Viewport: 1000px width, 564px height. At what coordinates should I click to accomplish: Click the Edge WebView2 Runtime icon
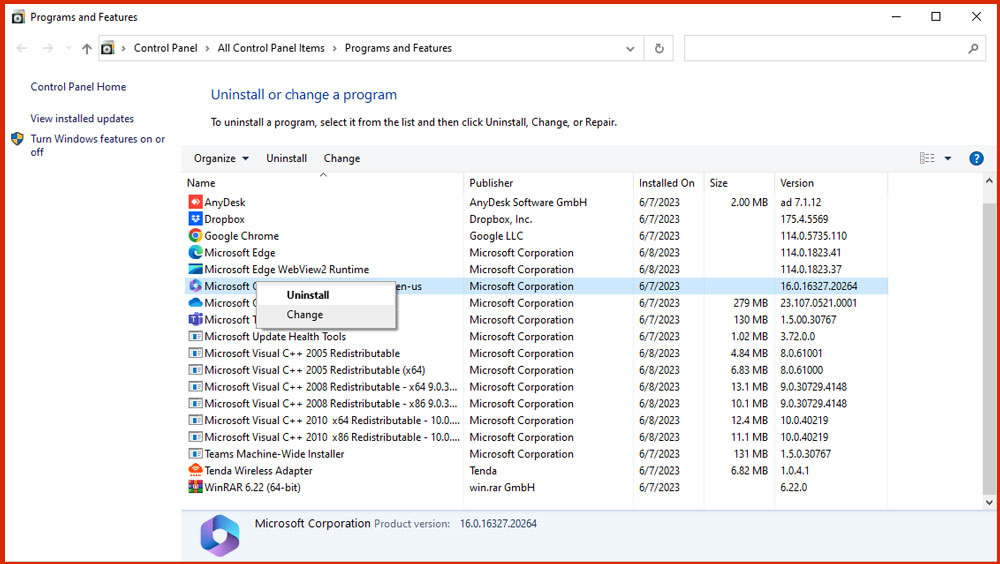(x=195, y=269)
